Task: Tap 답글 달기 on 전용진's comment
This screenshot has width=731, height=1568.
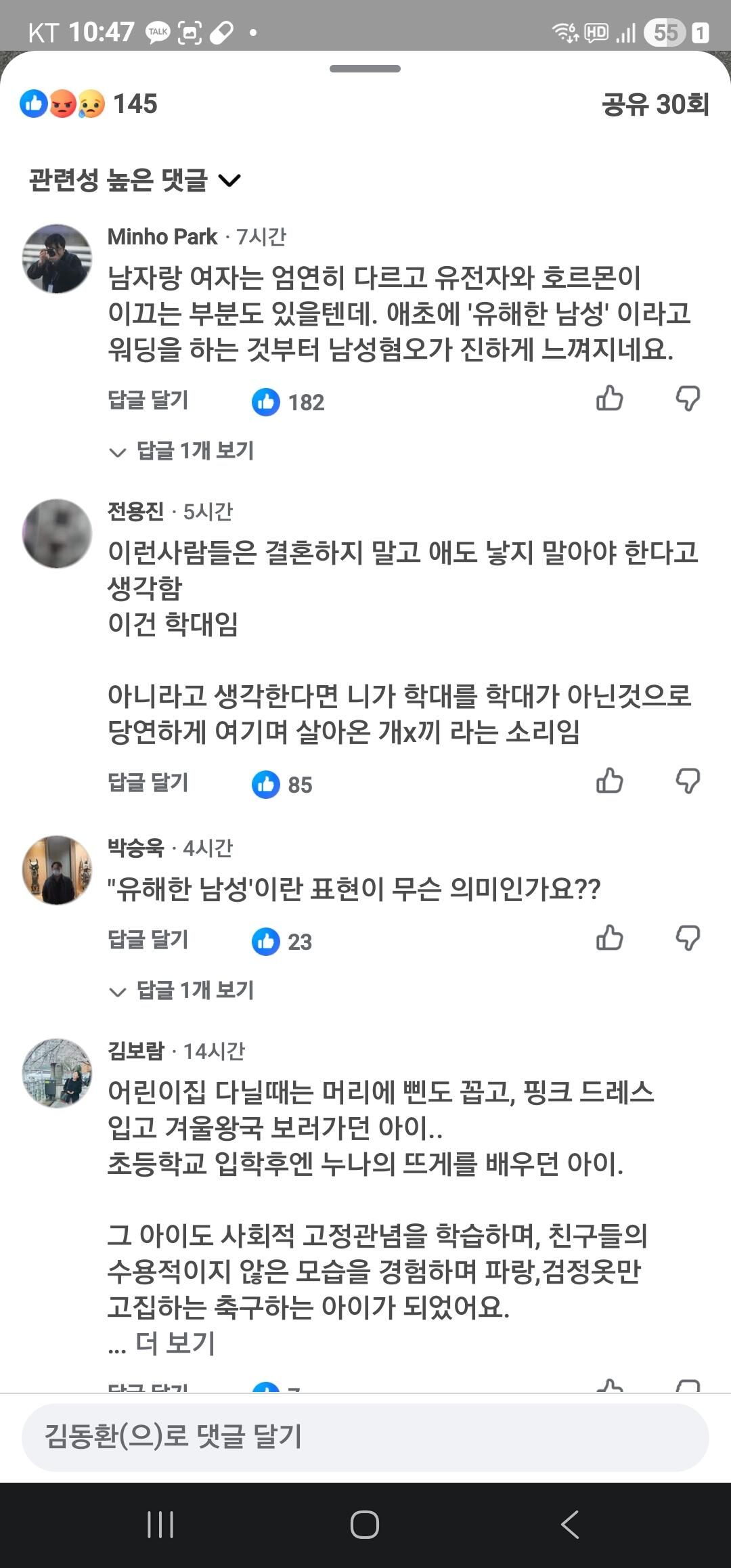Action: pyautogui.click(x=148, y=782)
